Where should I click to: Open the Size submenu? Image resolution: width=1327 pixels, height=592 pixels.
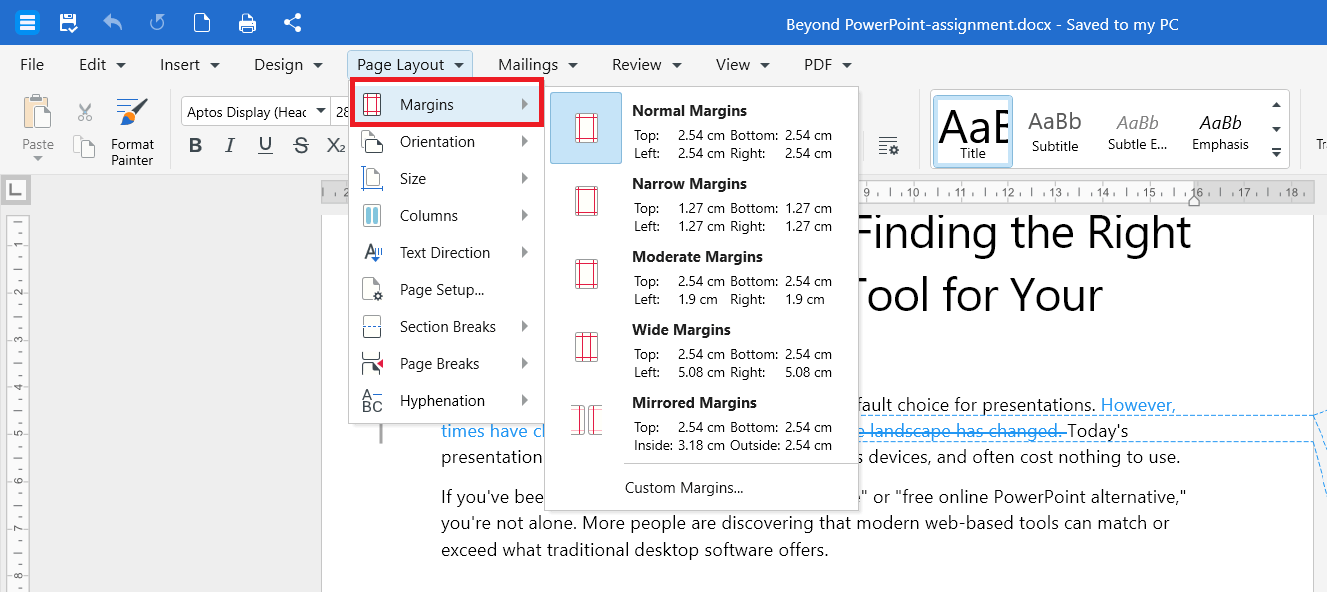click(x=446, y=179)
